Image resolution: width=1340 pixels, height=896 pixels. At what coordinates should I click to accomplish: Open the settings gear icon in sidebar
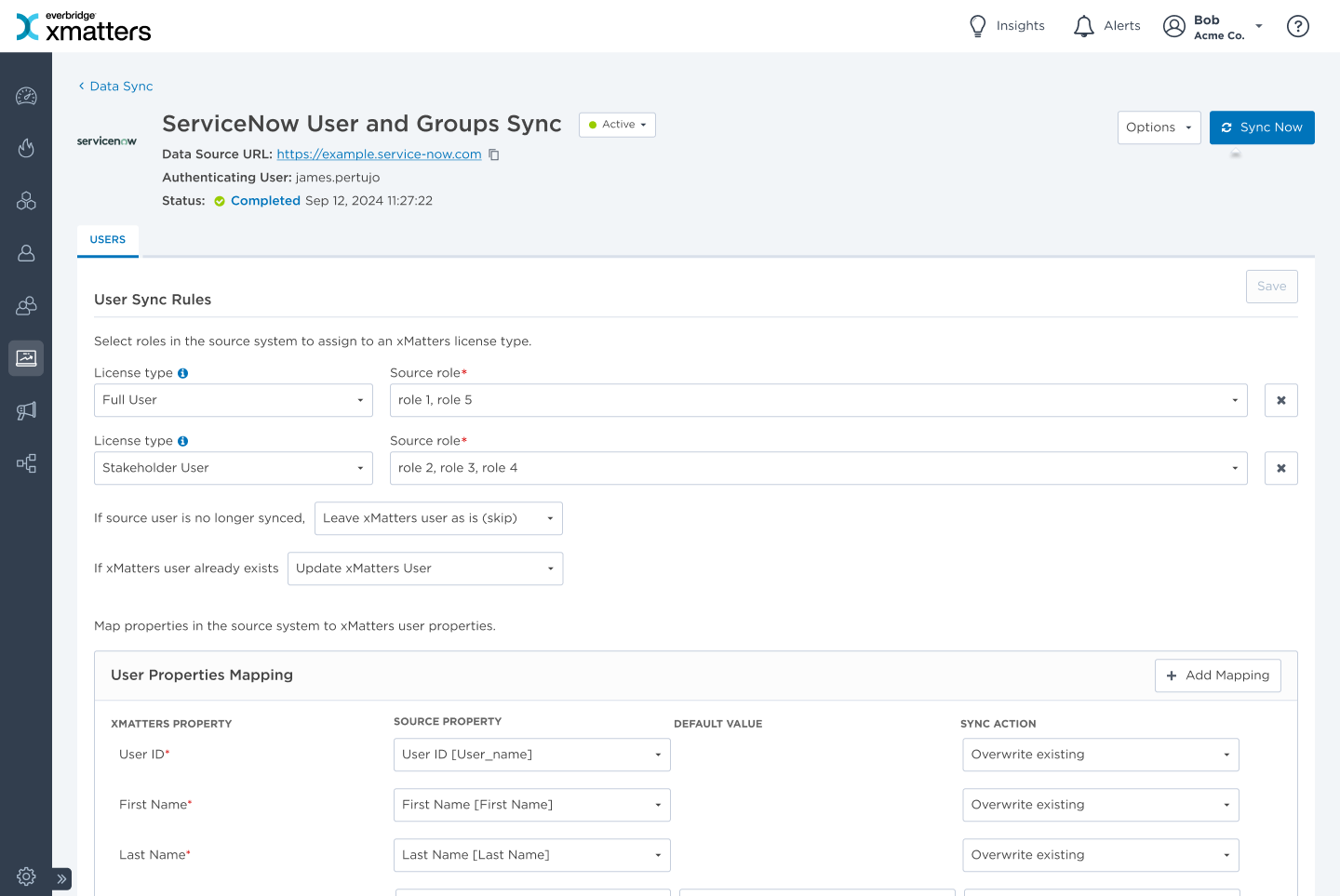(x=26, y=876)
